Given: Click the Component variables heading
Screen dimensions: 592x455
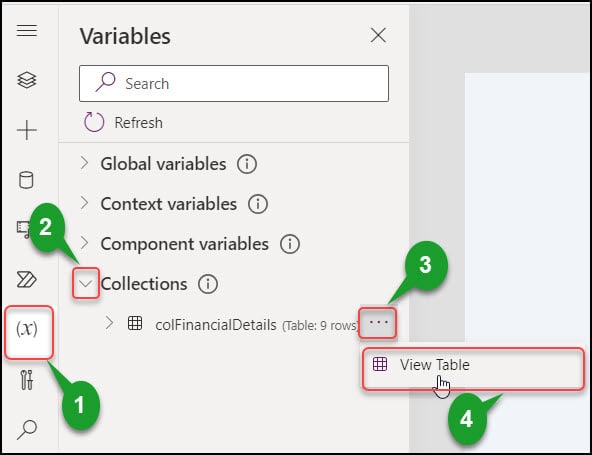Looking at the screenshot, I should pos(185,244).
